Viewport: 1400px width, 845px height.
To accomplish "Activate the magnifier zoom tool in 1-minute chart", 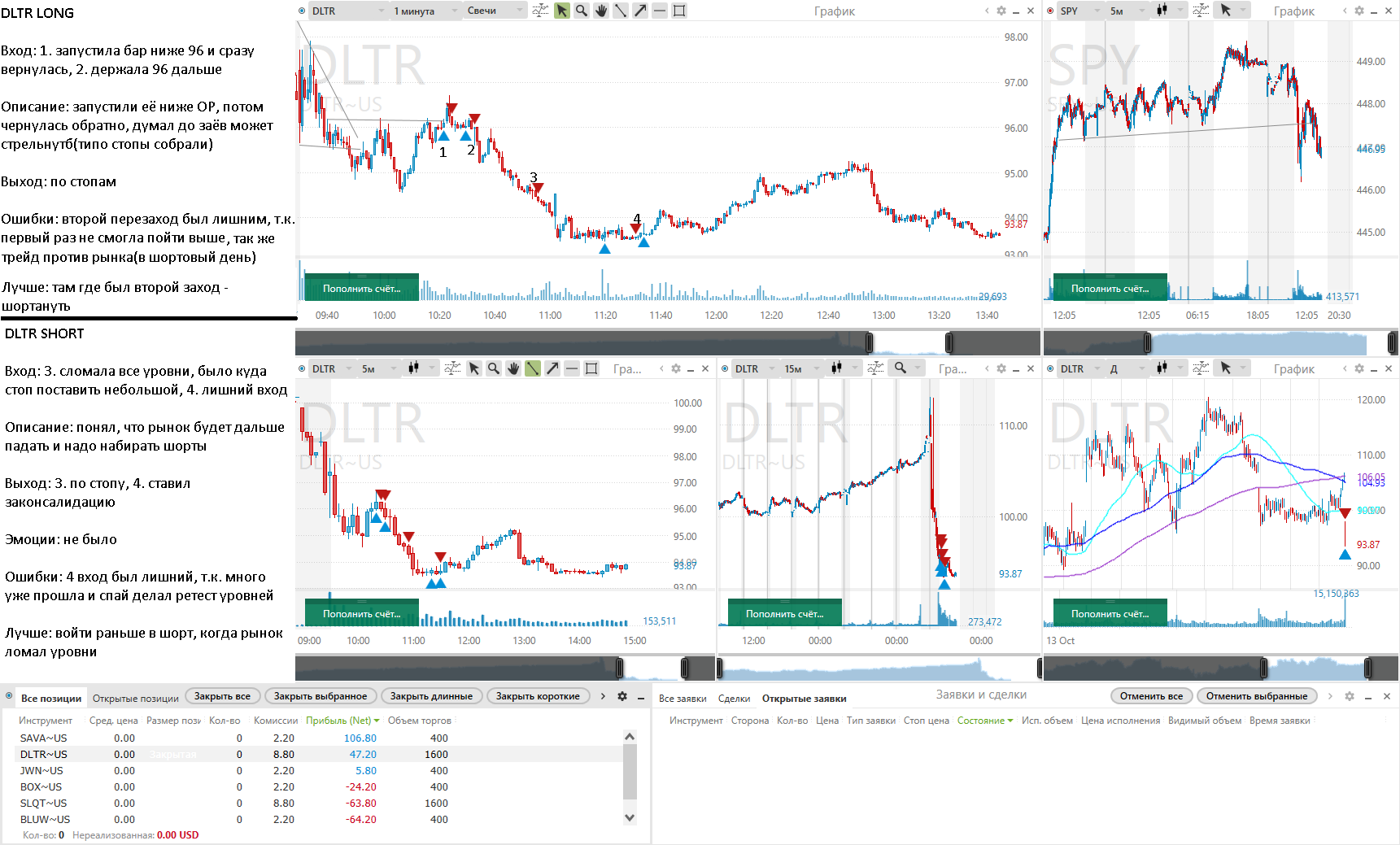I will pos(581,11).
